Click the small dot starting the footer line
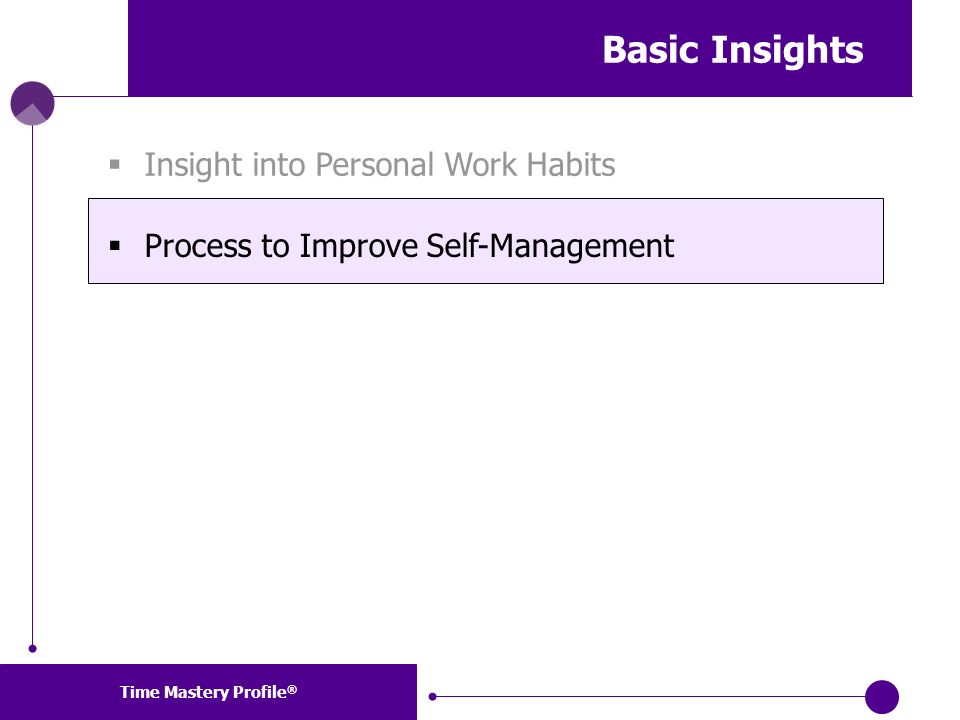 (x=432, y=696)
